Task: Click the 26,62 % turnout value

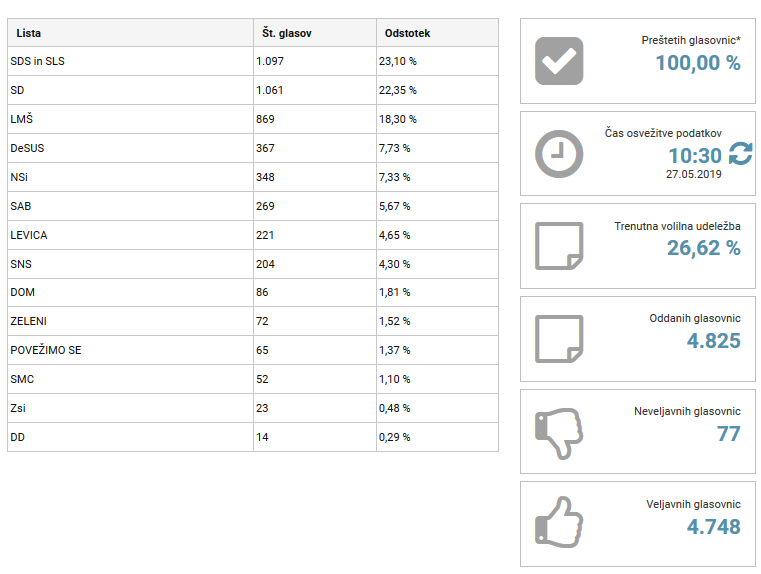Action: click(x=704, y=248)
